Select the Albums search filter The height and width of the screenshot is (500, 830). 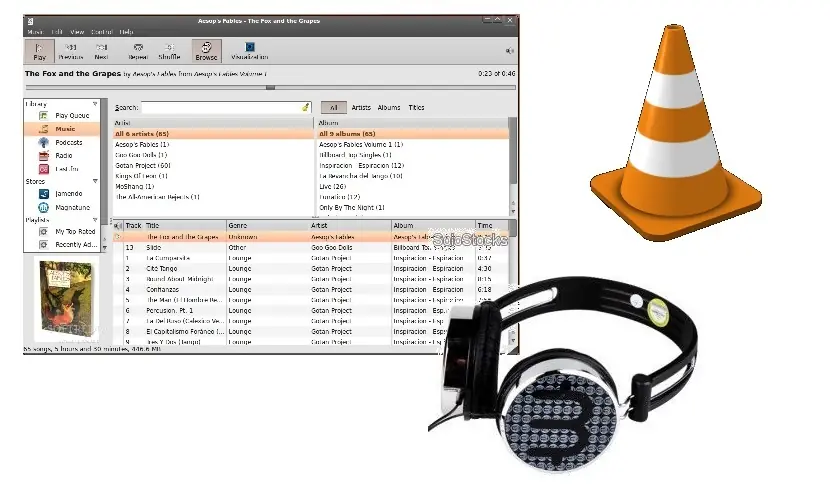click(389, 107)
